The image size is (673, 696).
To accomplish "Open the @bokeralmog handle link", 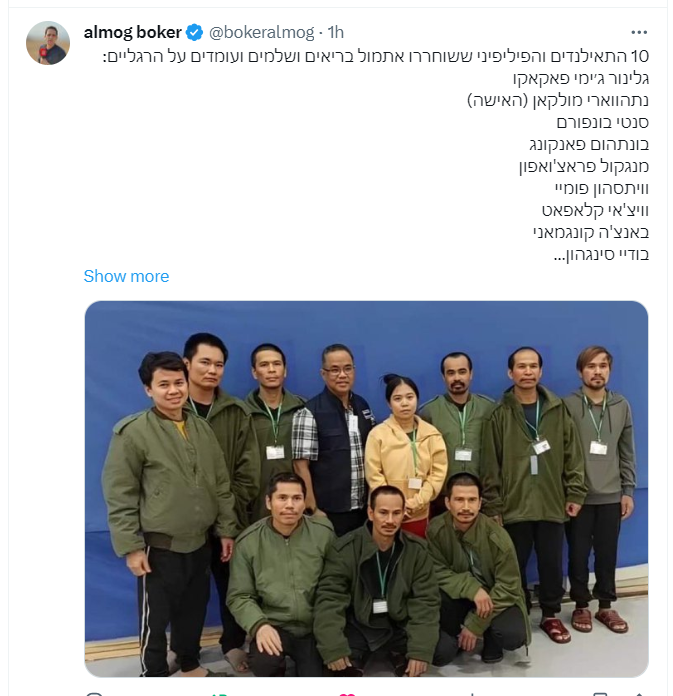I will tap(261, 32).
